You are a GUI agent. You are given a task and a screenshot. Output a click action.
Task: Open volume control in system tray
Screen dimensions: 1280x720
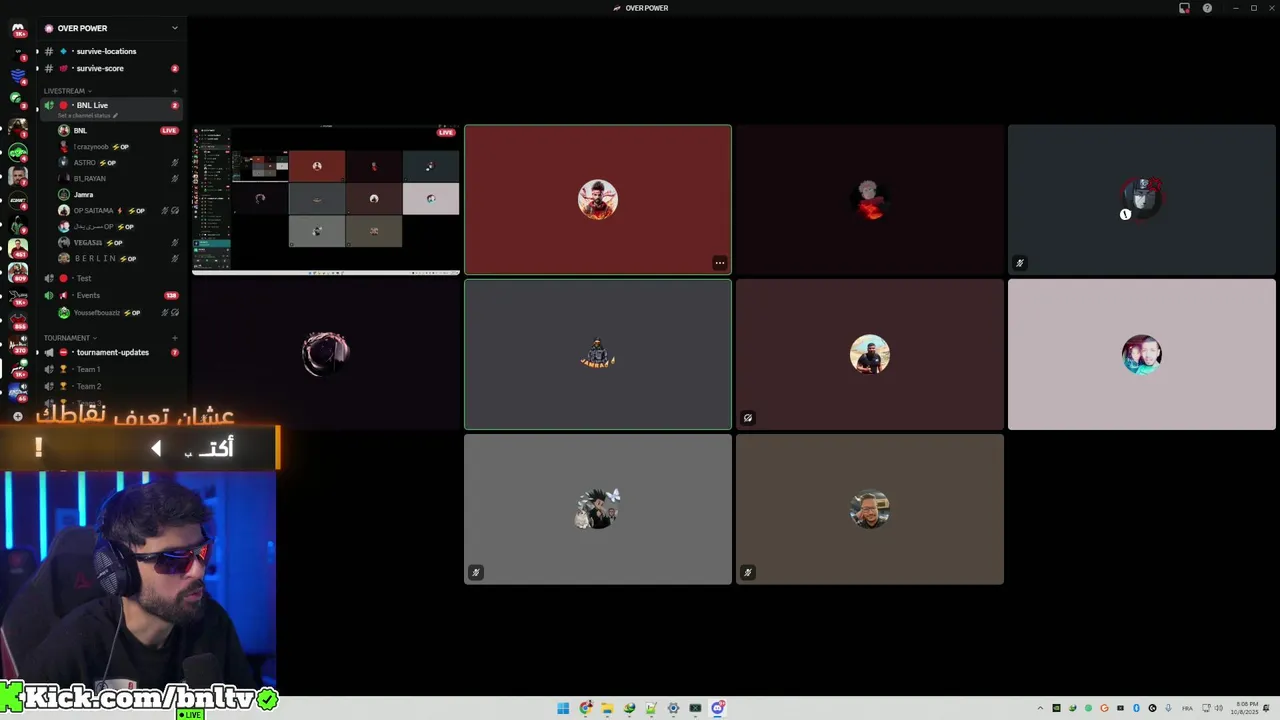[1219, 708]
